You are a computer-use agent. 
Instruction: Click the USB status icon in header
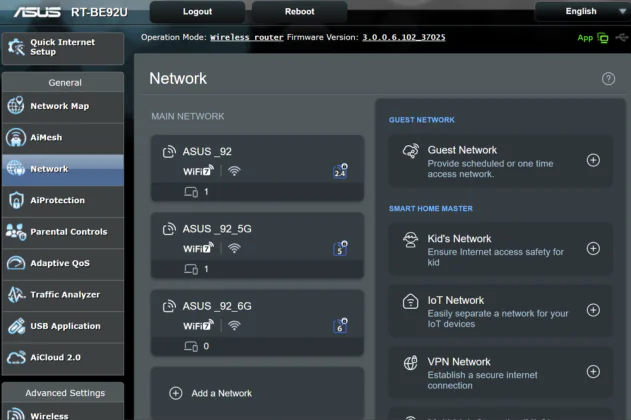coord(622,37)
